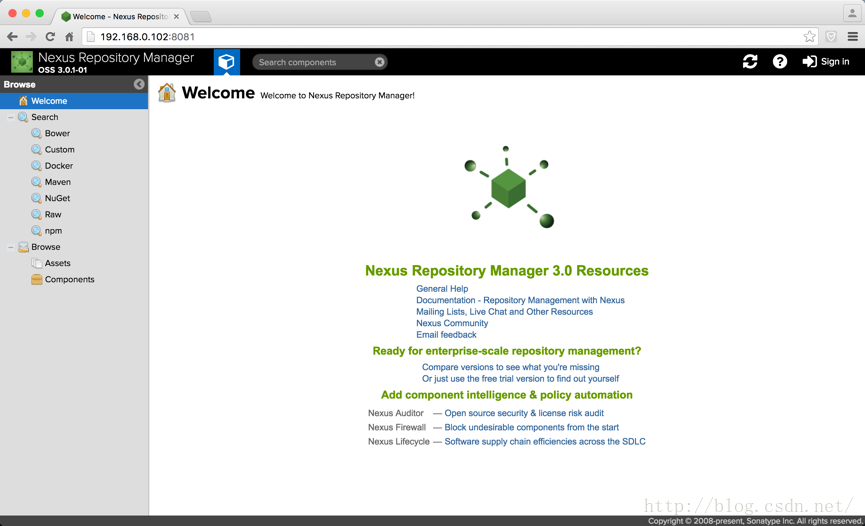Image resolution: width=865 pixels, height=526 pixels.
Task: Open npm search
Action: tap(53, 231)
